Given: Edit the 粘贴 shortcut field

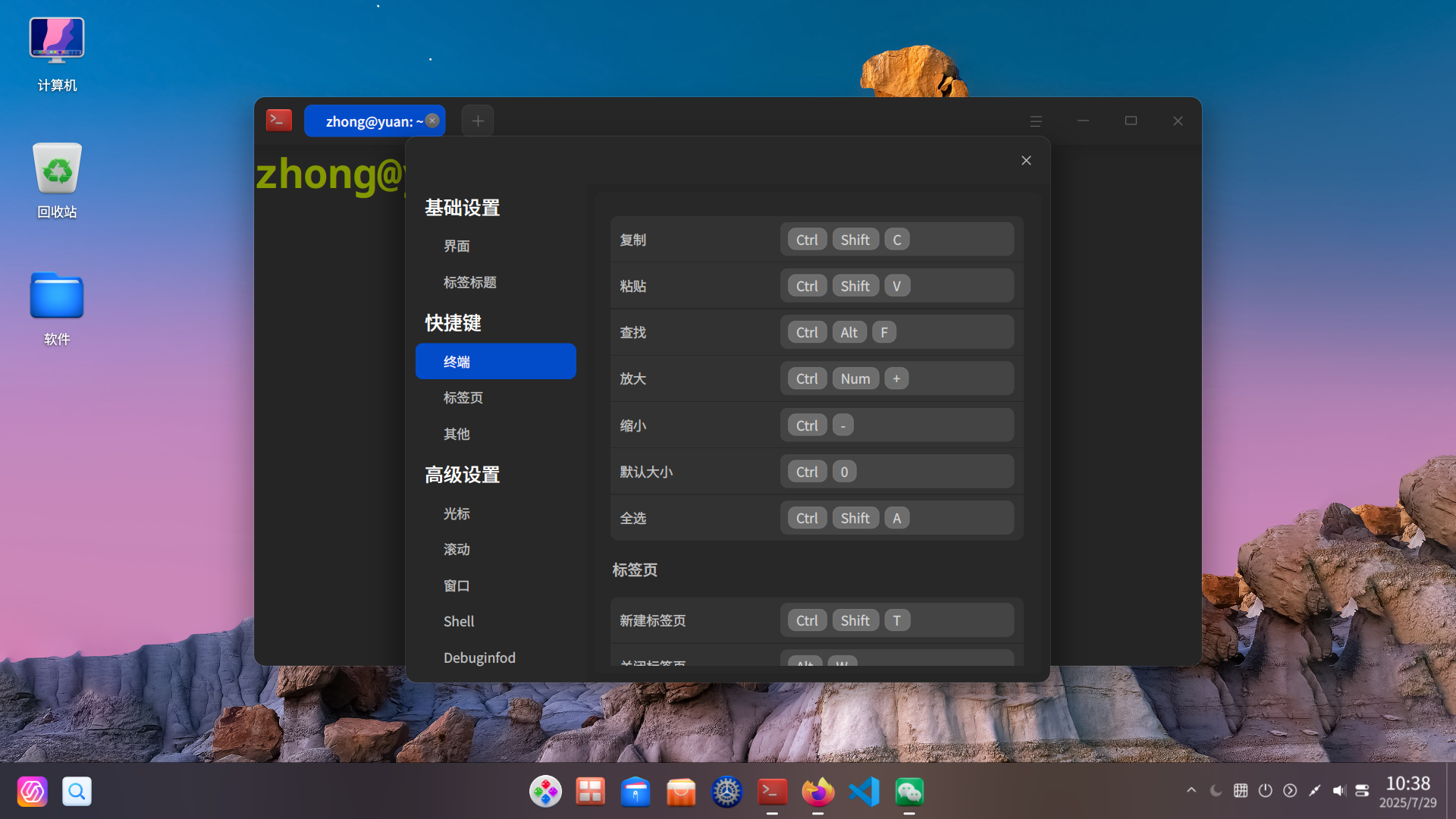Looking at the screenshot, I should [897, 286].
